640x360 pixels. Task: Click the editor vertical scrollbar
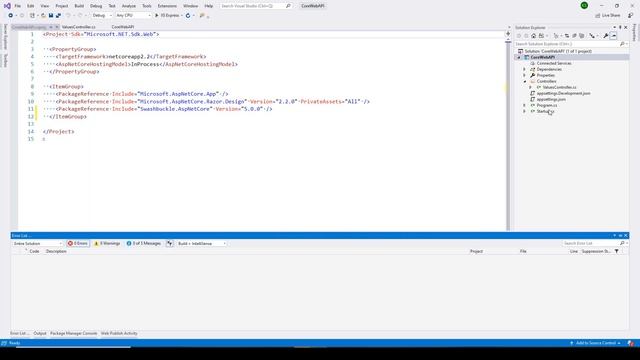click(x=508, y=135)
